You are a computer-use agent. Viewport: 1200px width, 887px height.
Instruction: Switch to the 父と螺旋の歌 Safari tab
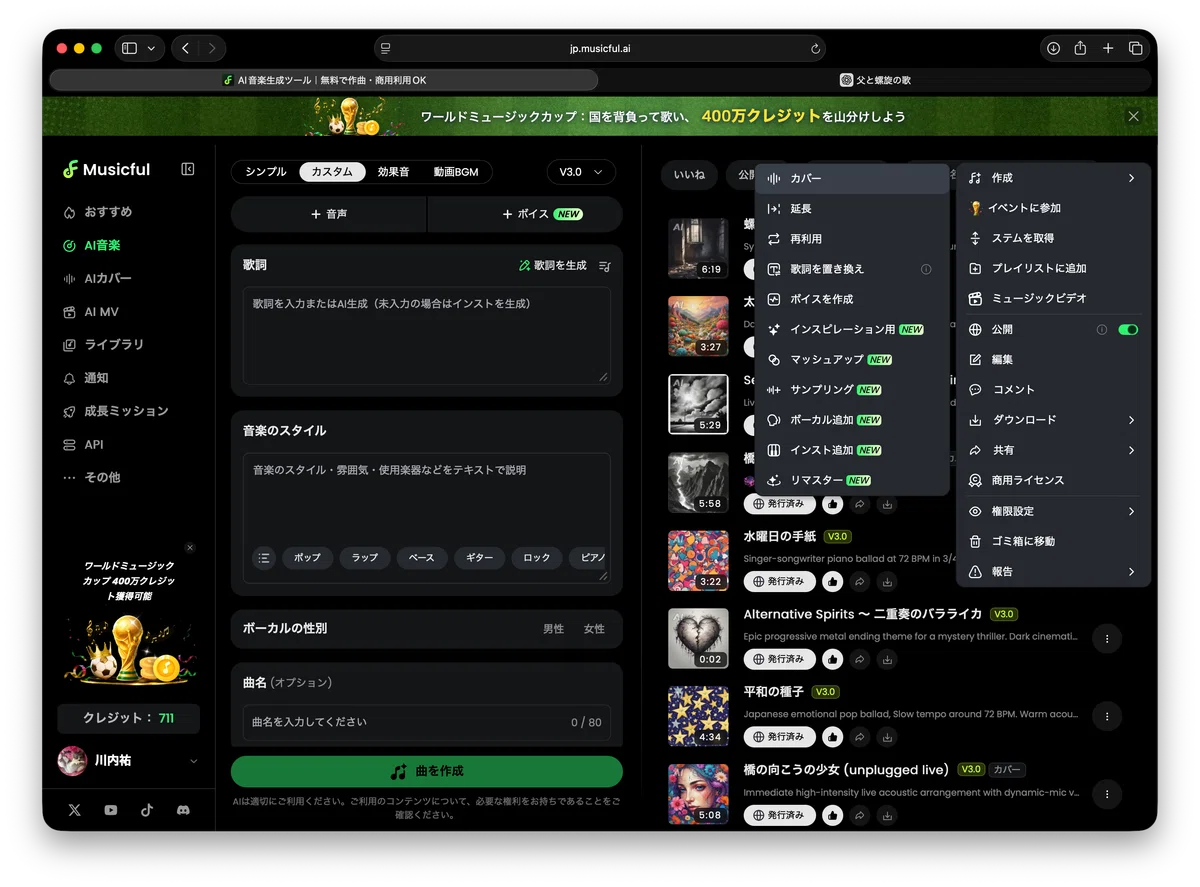[x=876, y=80]
